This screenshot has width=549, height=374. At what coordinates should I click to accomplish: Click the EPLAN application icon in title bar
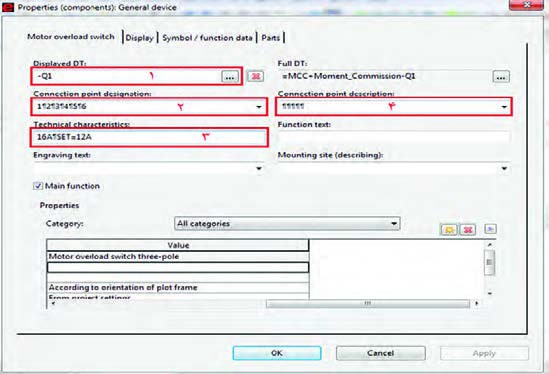(x=7, y=6)
